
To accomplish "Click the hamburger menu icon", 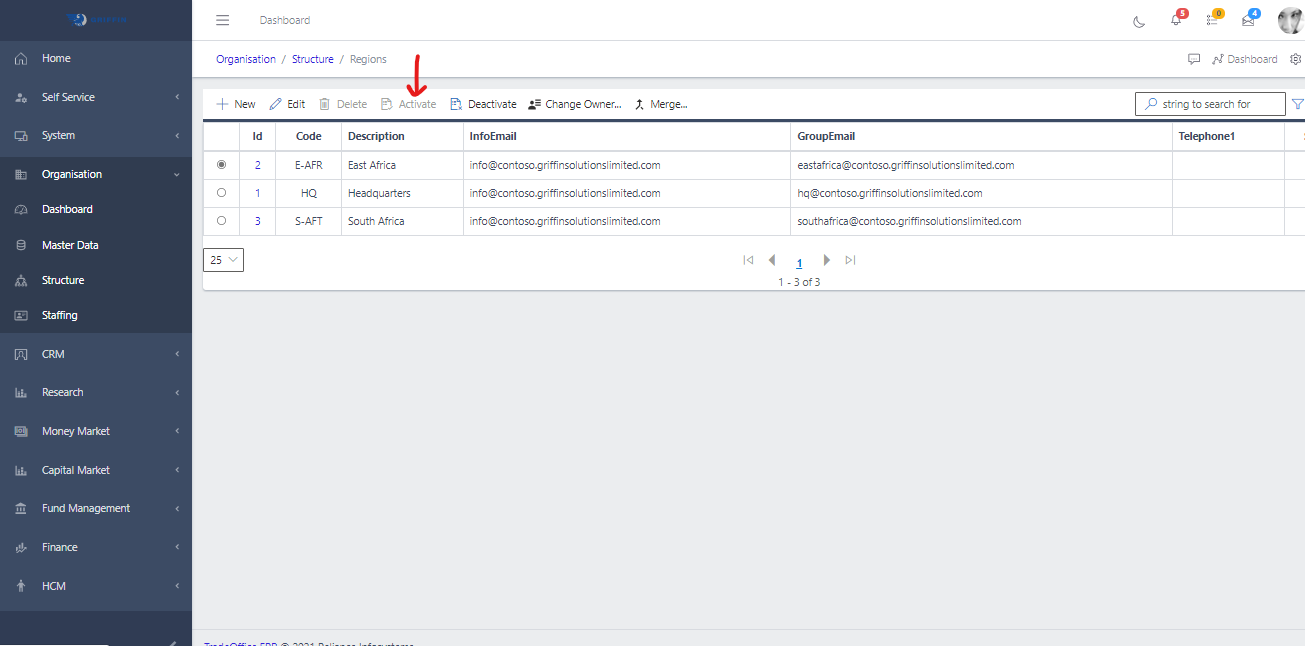I will tap(223, 20).
